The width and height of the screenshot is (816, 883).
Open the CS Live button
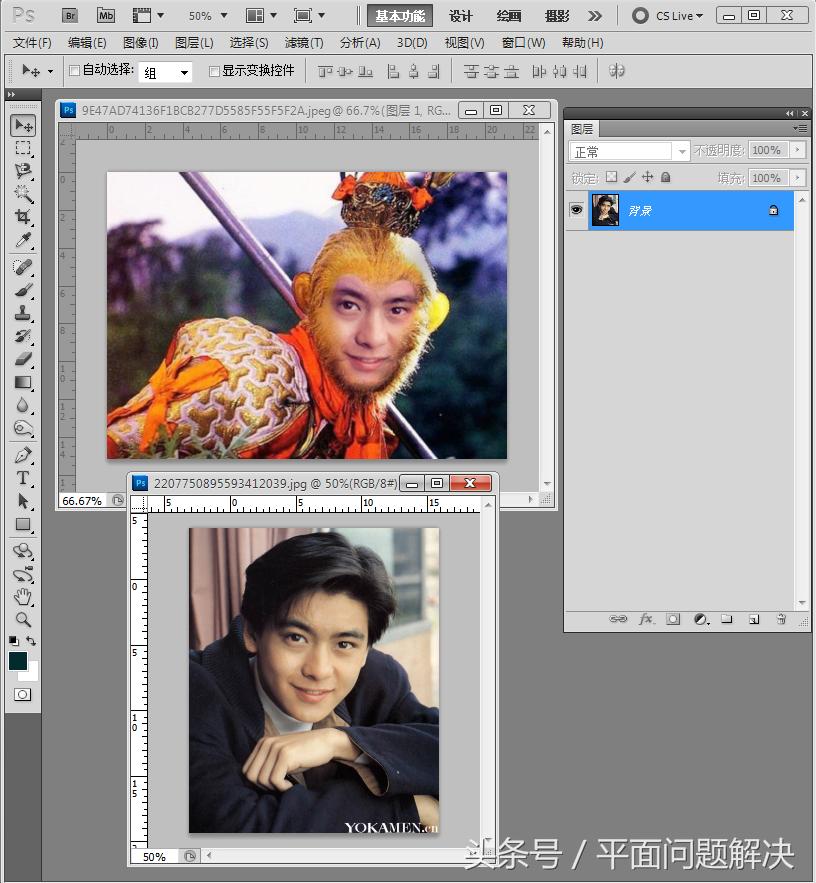(668, 16)
